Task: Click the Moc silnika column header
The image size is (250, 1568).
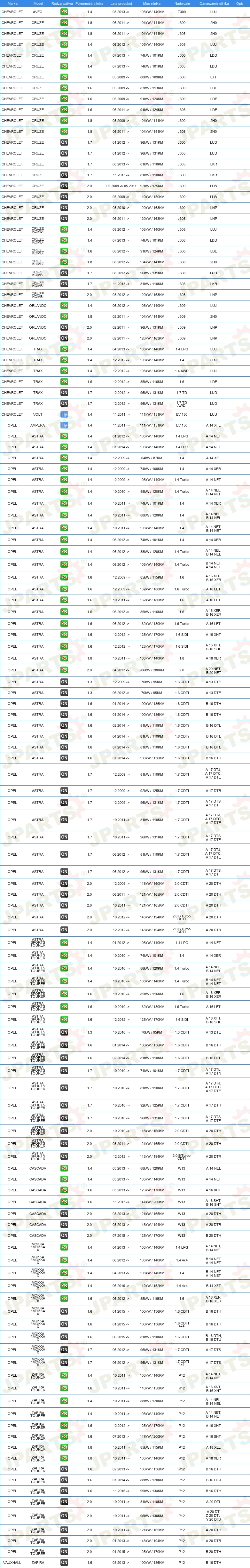Action: click(x=152, y=3)
